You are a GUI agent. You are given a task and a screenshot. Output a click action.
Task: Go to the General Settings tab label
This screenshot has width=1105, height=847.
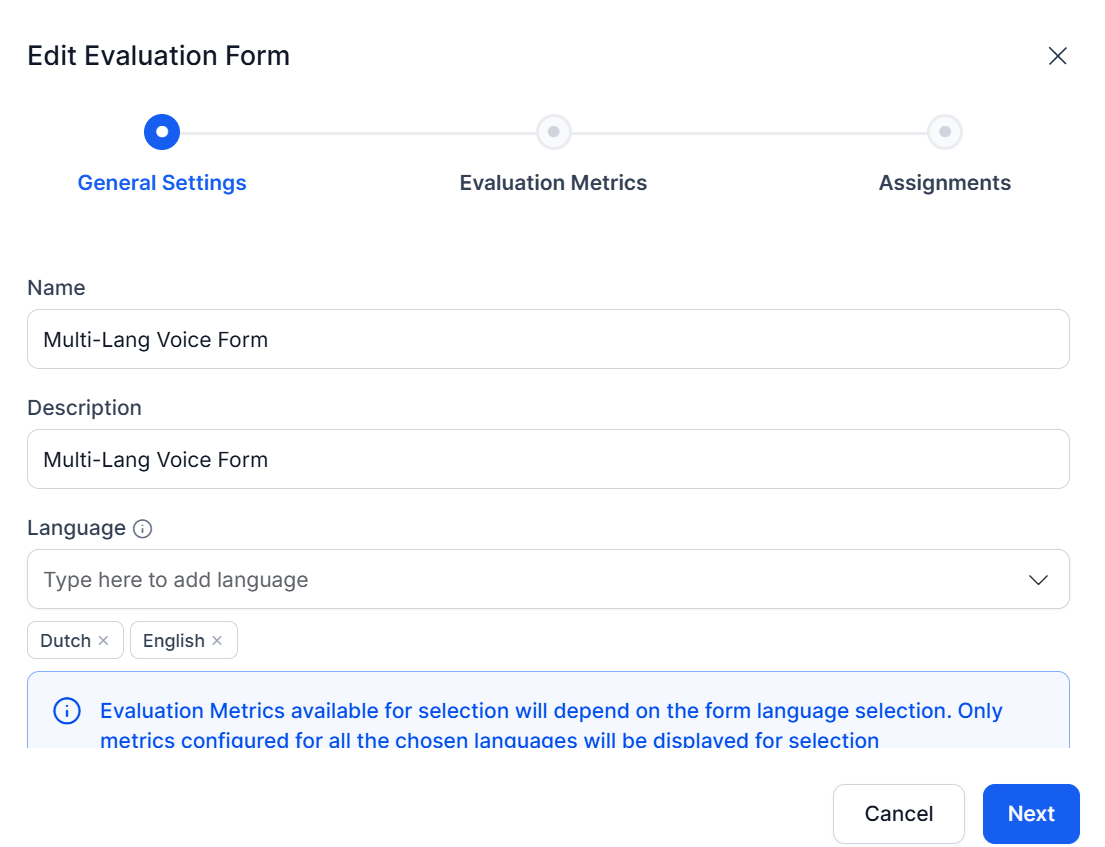[x=162, y=183]
